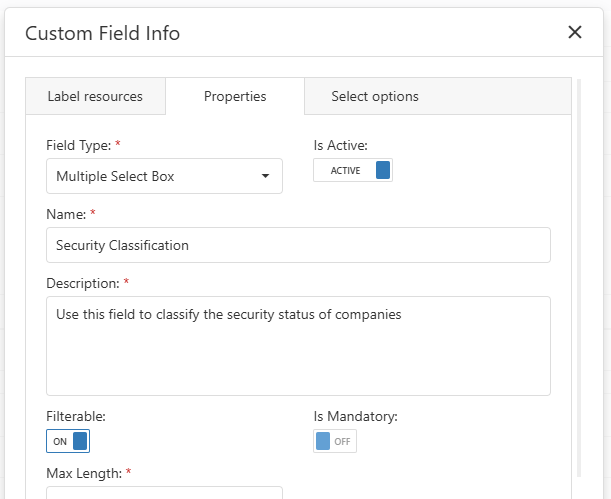Click the Is Mandatory label text
This screenshot has width=611, height=499.
[355, 416]
